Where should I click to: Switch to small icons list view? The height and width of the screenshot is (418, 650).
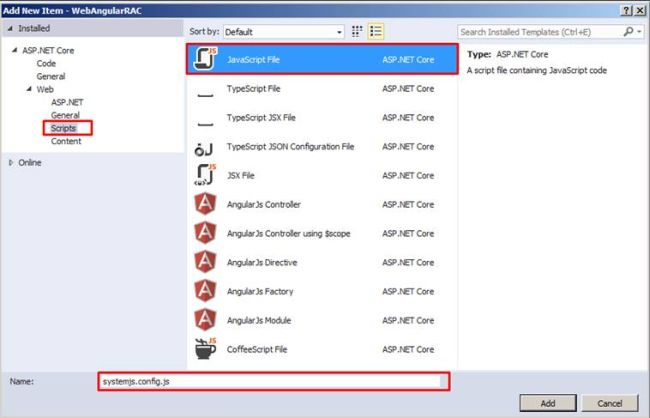click(376, 32)
